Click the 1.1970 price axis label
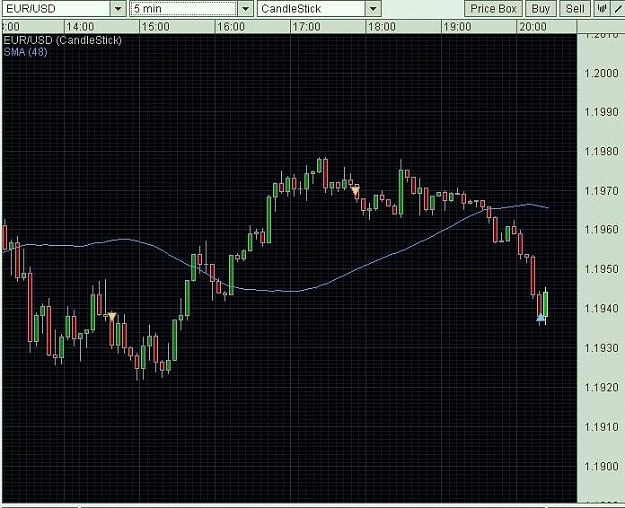 click(601, 191)
